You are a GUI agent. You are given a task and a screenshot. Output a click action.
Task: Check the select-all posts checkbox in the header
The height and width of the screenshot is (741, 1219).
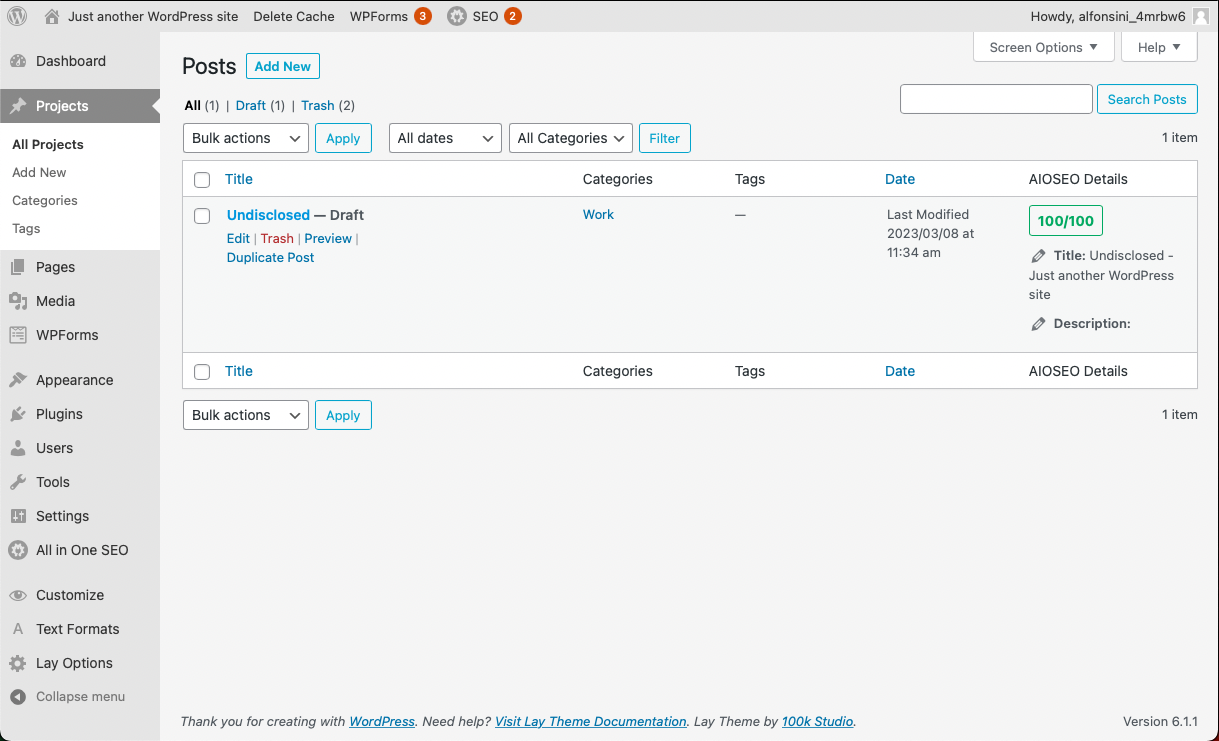202,179
